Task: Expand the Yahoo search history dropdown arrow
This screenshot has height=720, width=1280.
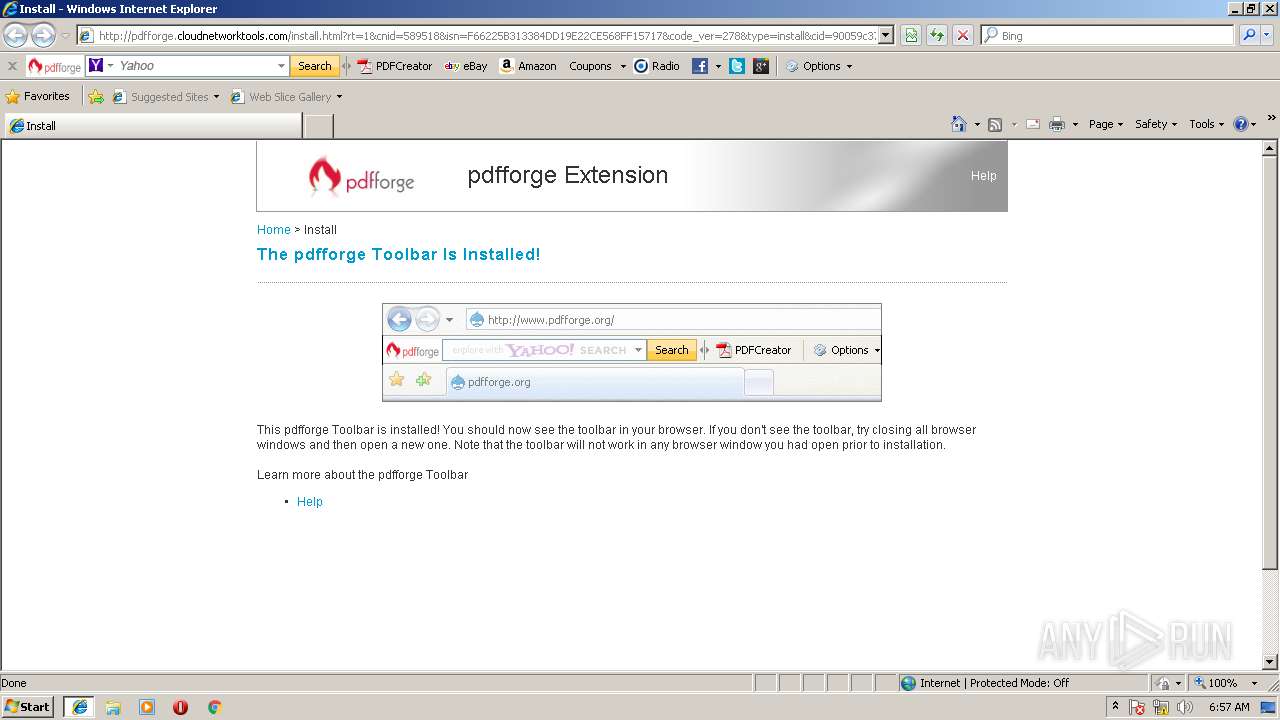Action: [281, 66]
